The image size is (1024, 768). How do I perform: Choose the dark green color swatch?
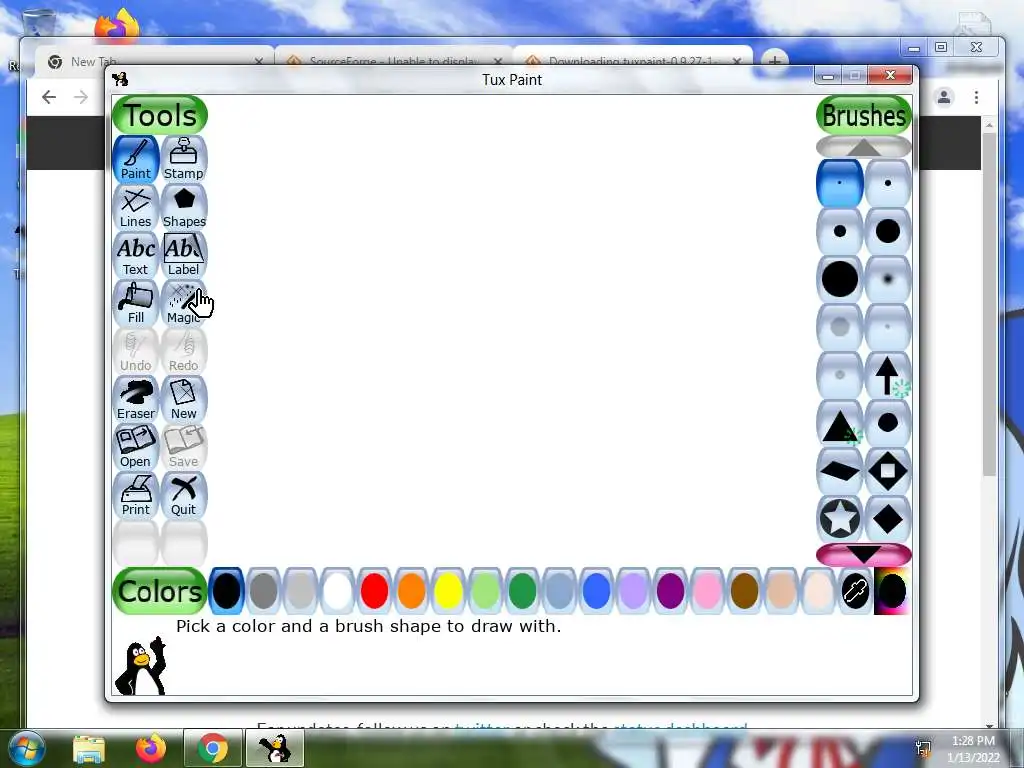522,592
